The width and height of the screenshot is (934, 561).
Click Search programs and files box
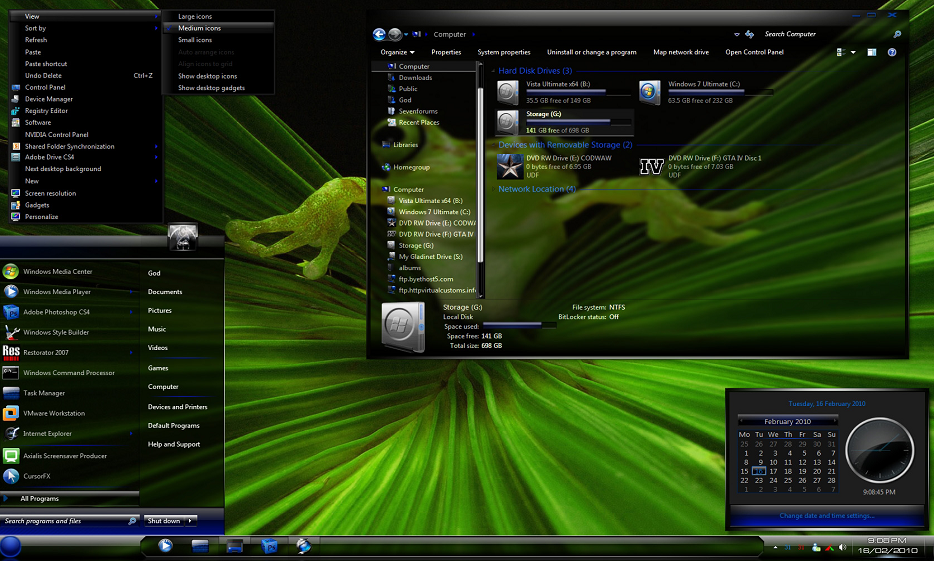tap(70, 521)
